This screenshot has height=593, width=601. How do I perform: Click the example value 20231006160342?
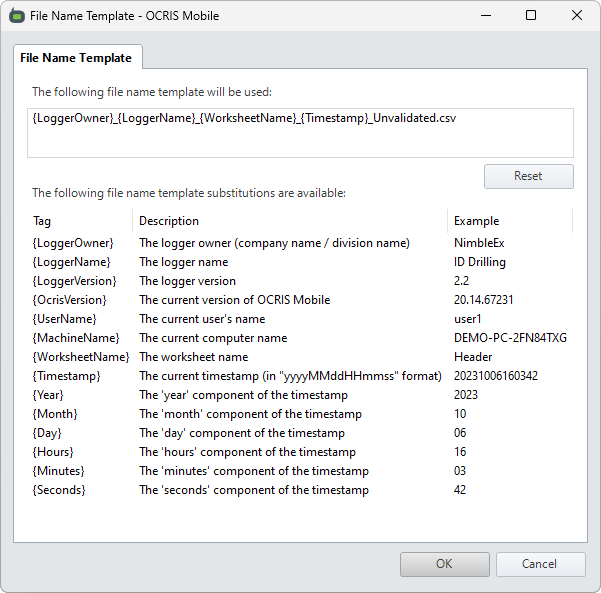click(496, 376)
